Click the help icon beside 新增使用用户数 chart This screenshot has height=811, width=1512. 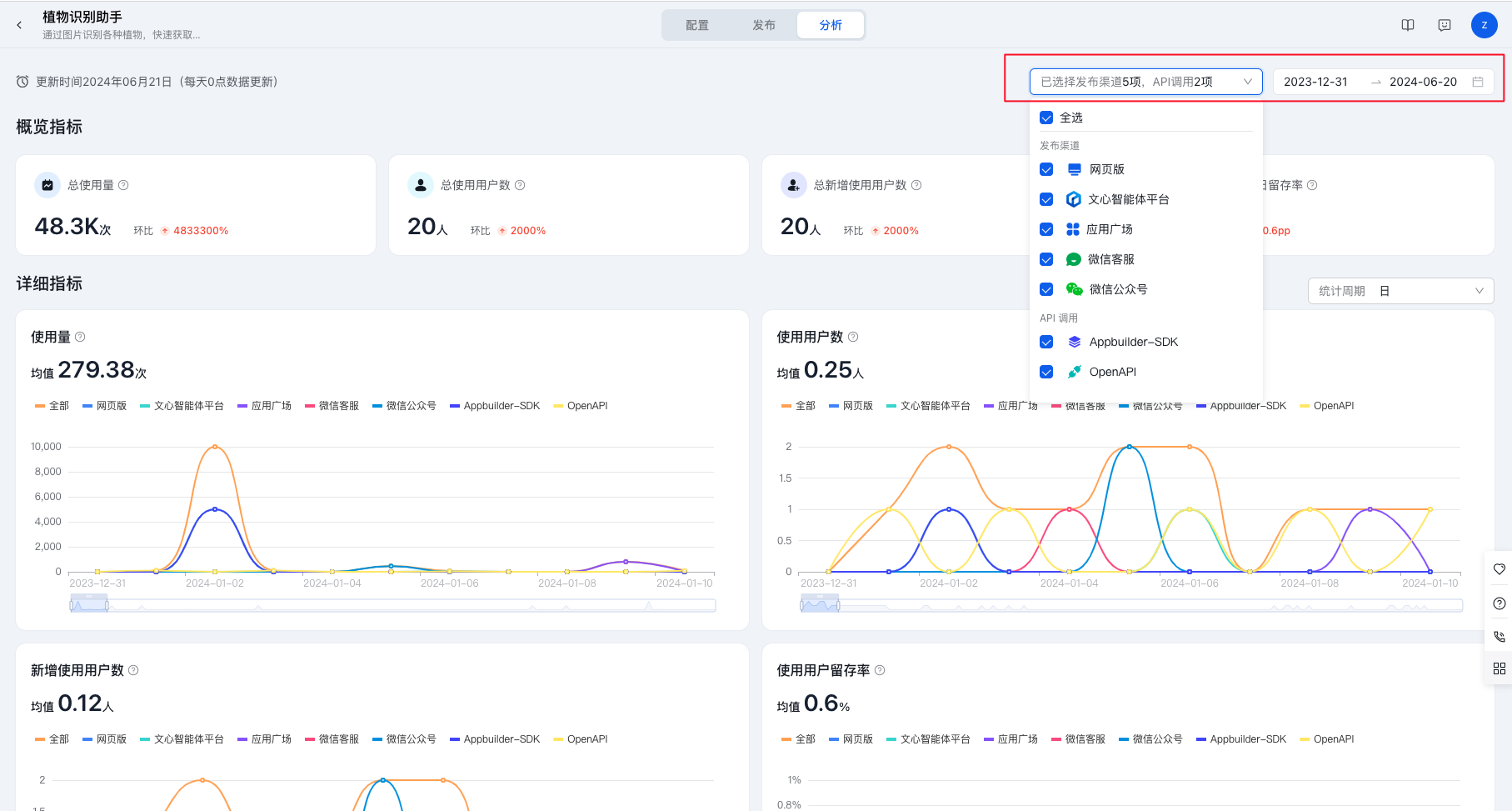(133, 670)
